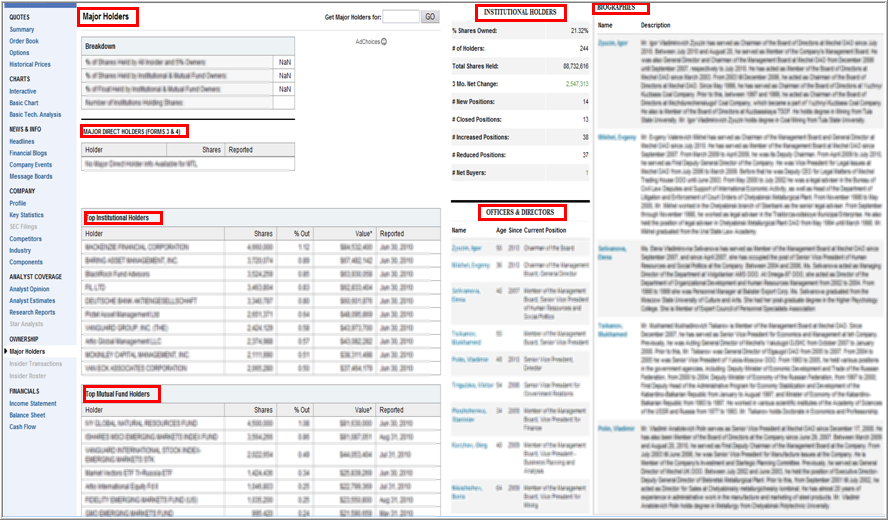The image size is (888, 520).
Task: Show news Headlines
Action: 22,142
